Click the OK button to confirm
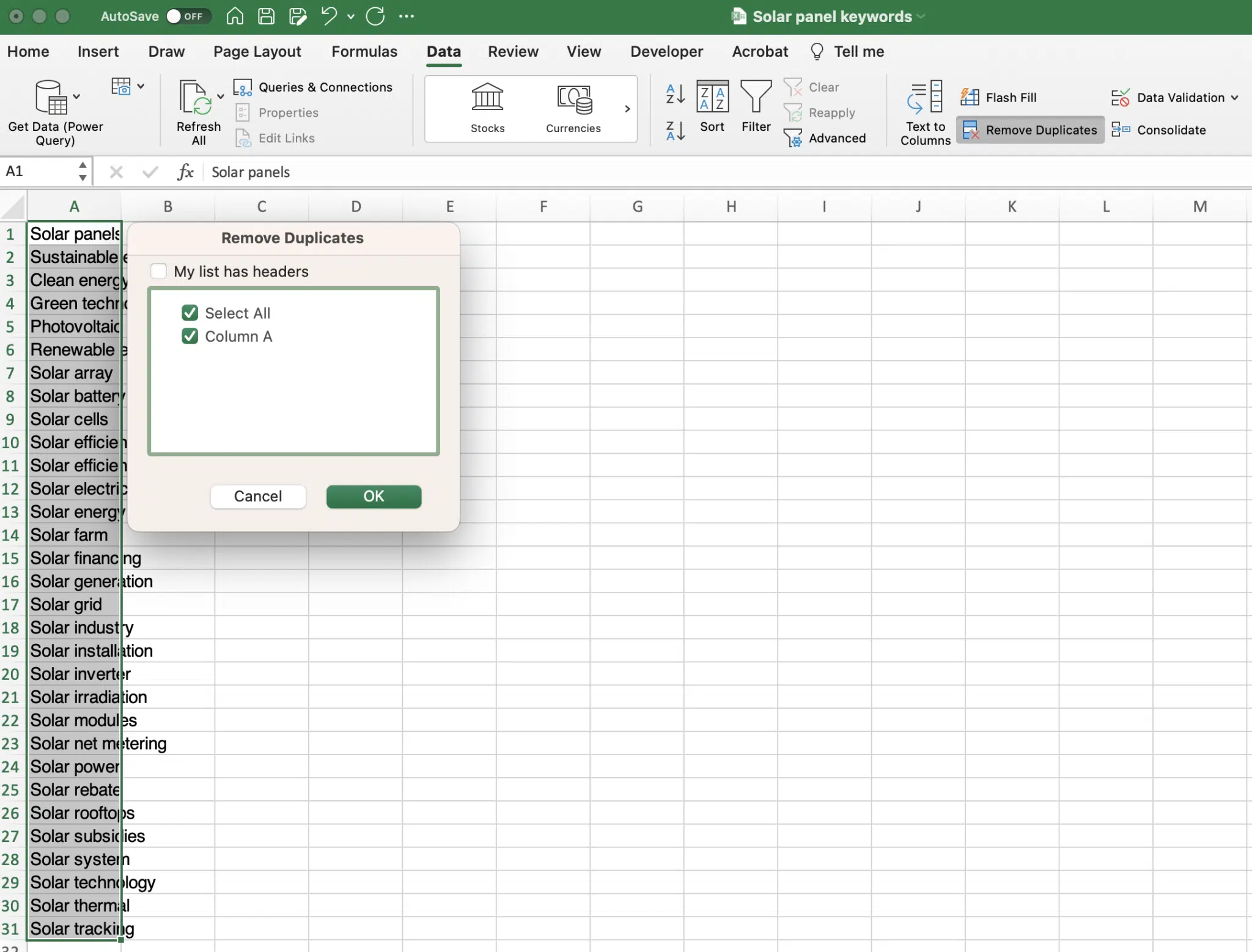 coord(374,496)
